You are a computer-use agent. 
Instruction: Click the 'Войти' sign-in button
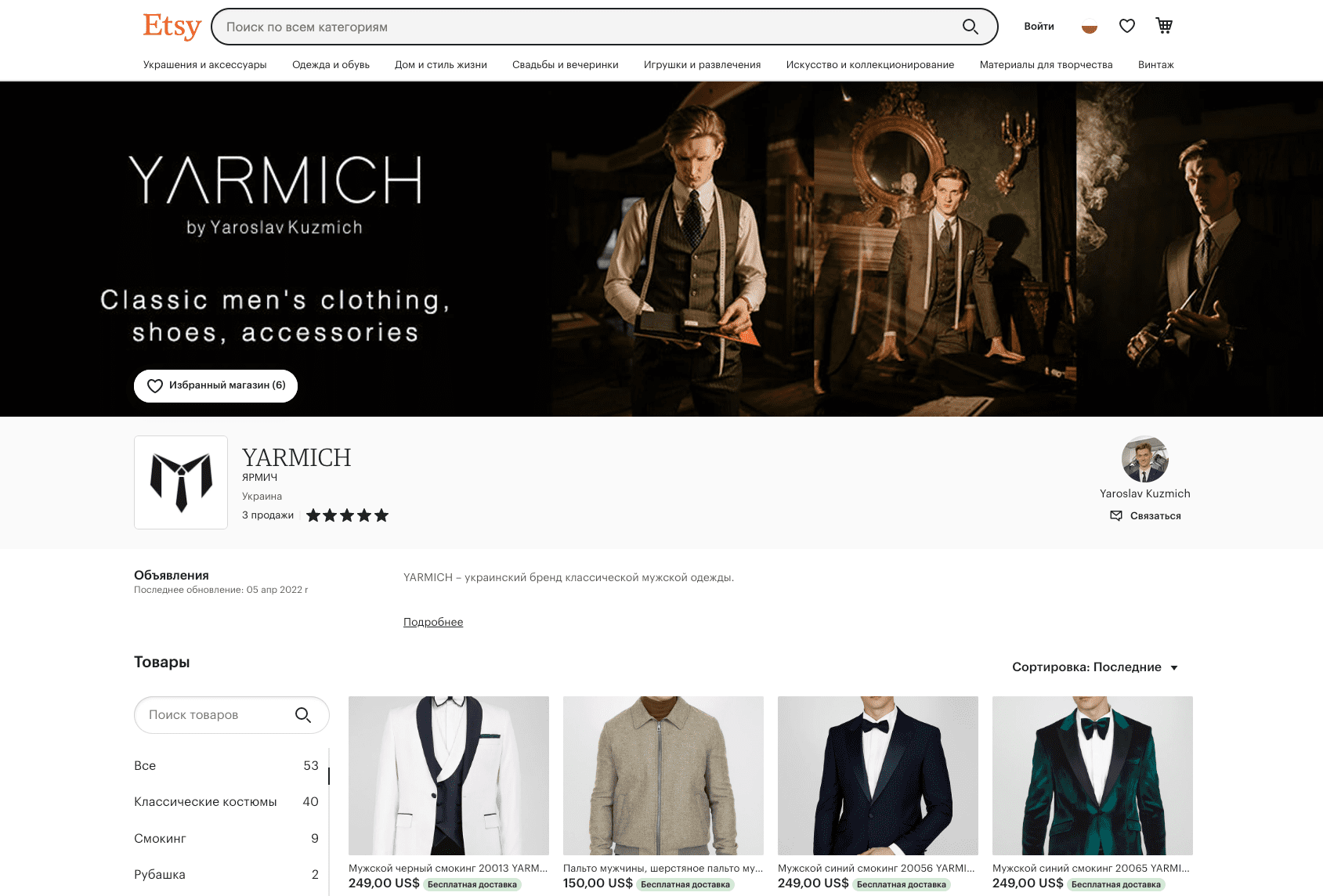click(x=1039, y=27)
